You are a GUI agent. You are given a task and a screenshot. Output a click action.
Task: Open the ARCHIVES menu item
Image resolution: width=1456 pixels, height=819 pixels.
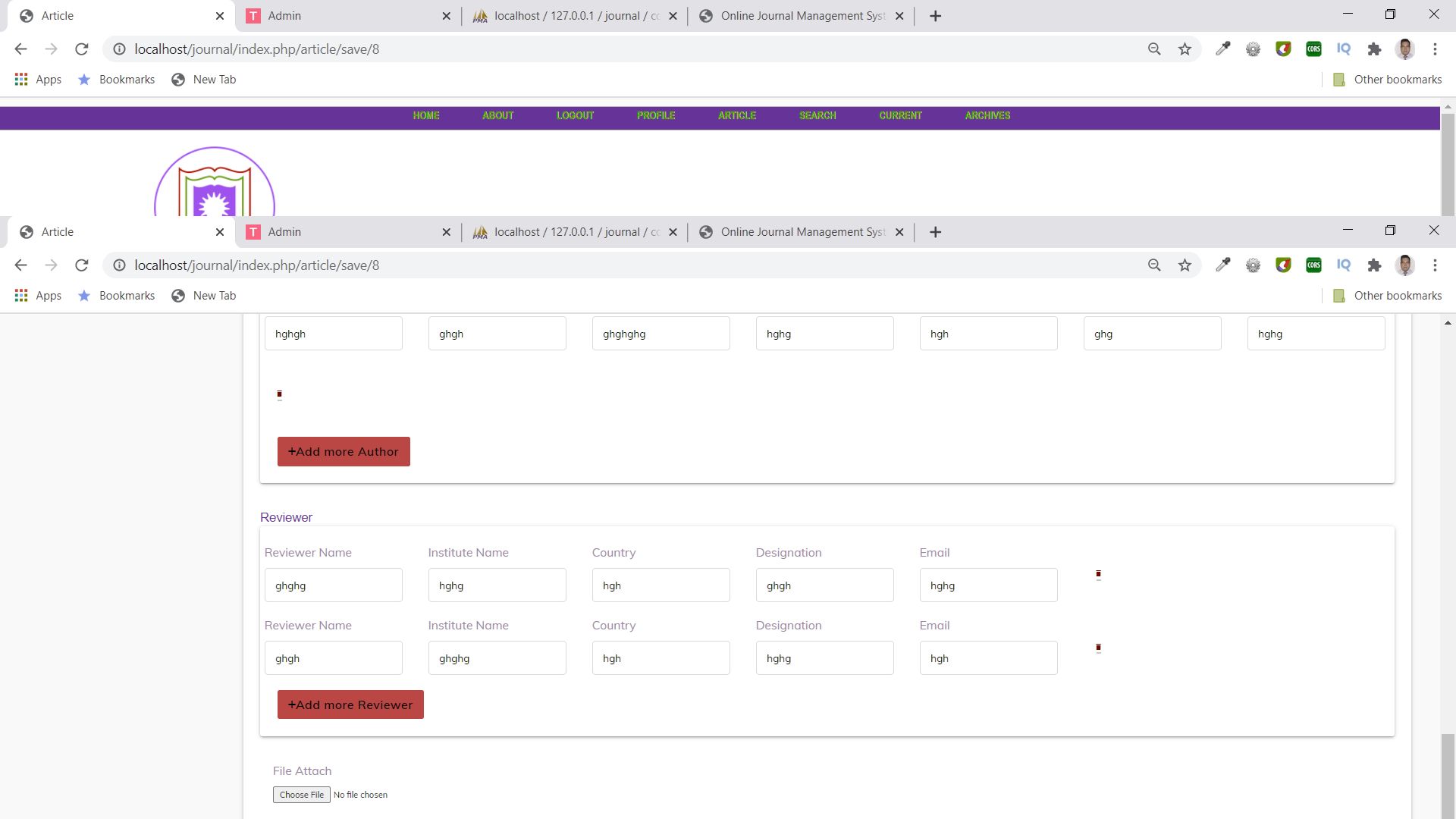tap(987, 115)
